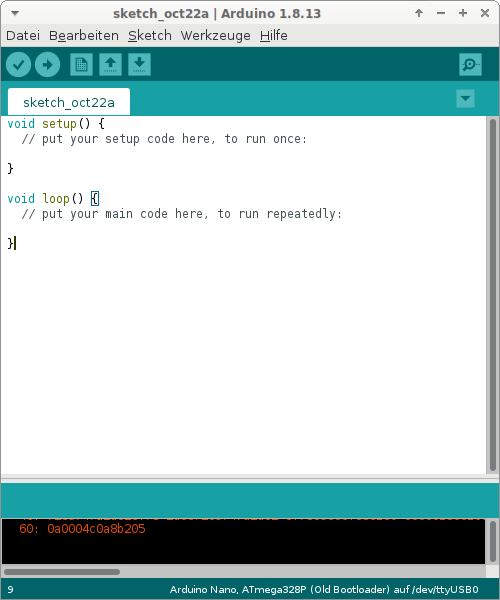Click the closing brace of setup()
Screen dimensions: 500x600
point(10,168)
